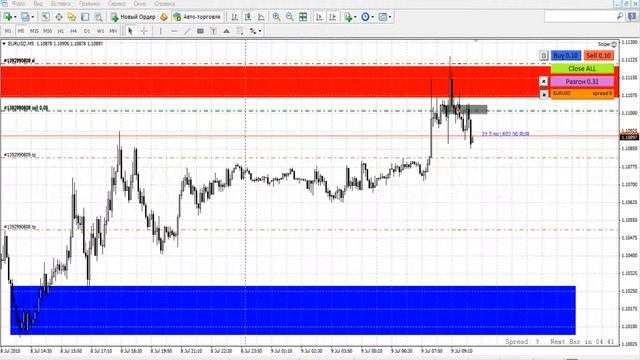Click the EURUSD,M5 chart title text
The image size is (640, 360).
tap(20, 44)
